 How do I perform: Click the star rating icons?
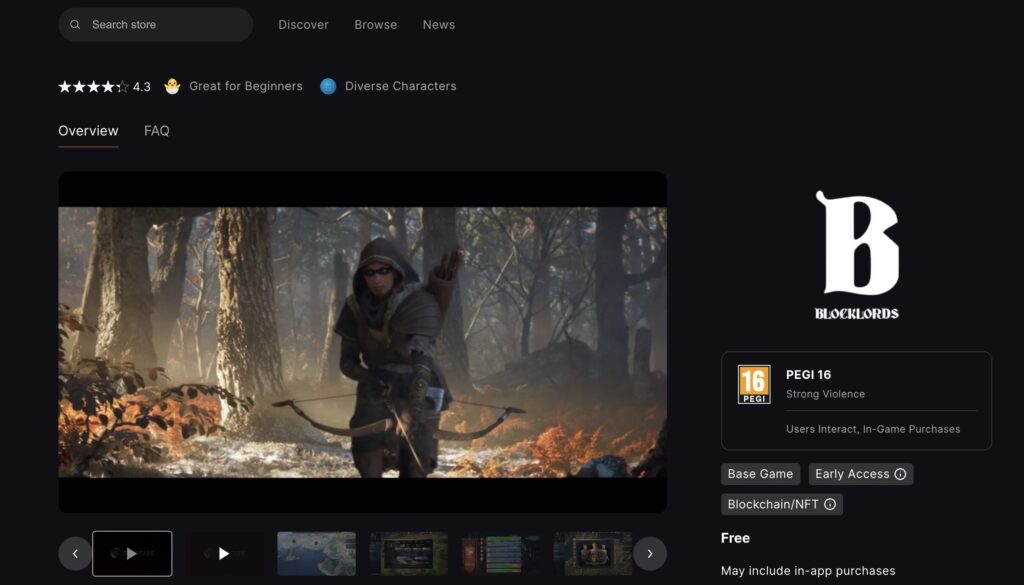[93, 86]
